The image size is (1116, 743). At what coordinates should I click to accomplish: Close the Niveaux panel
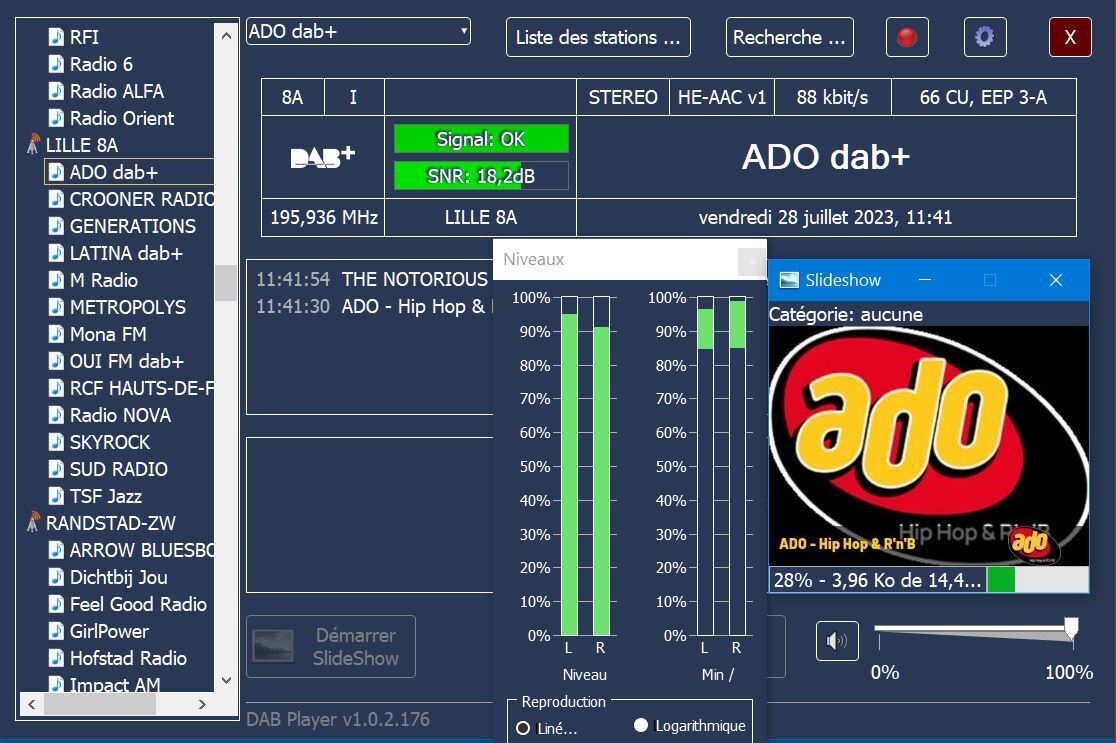752,261
